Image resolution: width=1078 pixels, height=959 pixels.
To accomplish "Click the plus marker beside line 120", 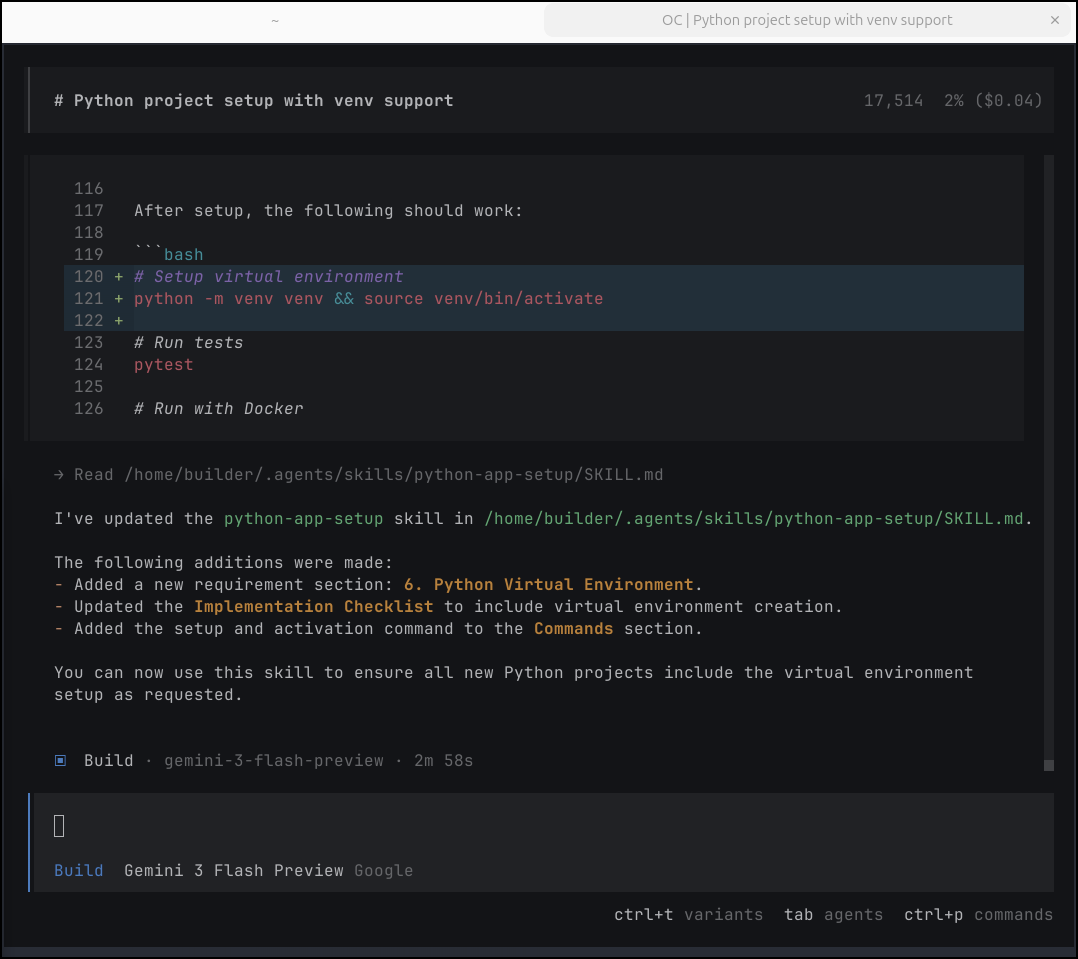I will click(x=117, y=276).
